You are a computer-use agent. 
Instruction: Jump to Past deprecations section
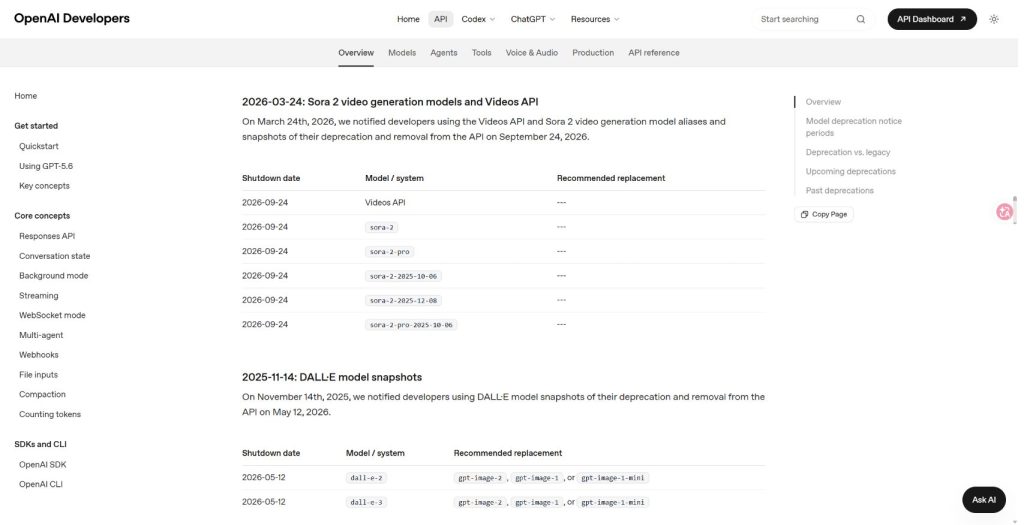pyautogui.click(x=839, y=191)
